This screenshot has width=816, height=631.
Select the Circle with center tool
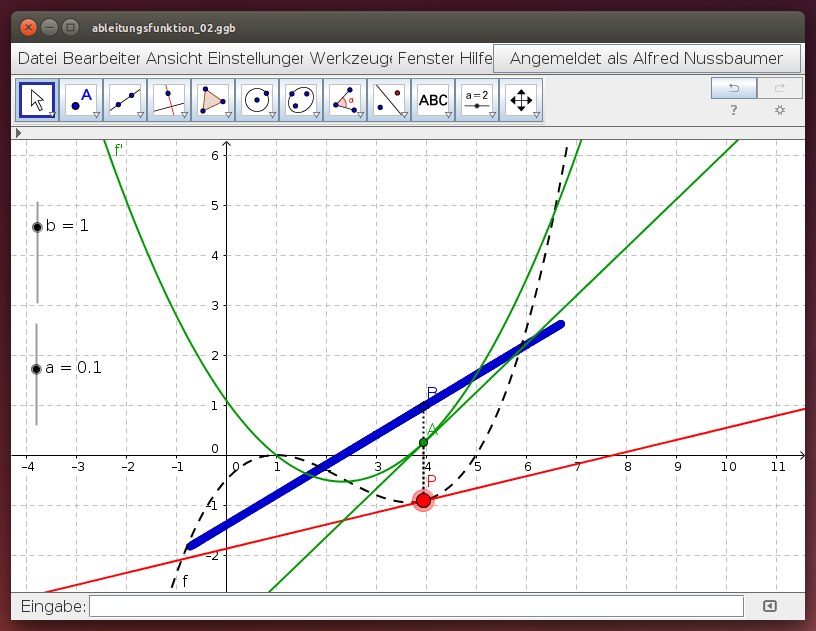point(257,100)
